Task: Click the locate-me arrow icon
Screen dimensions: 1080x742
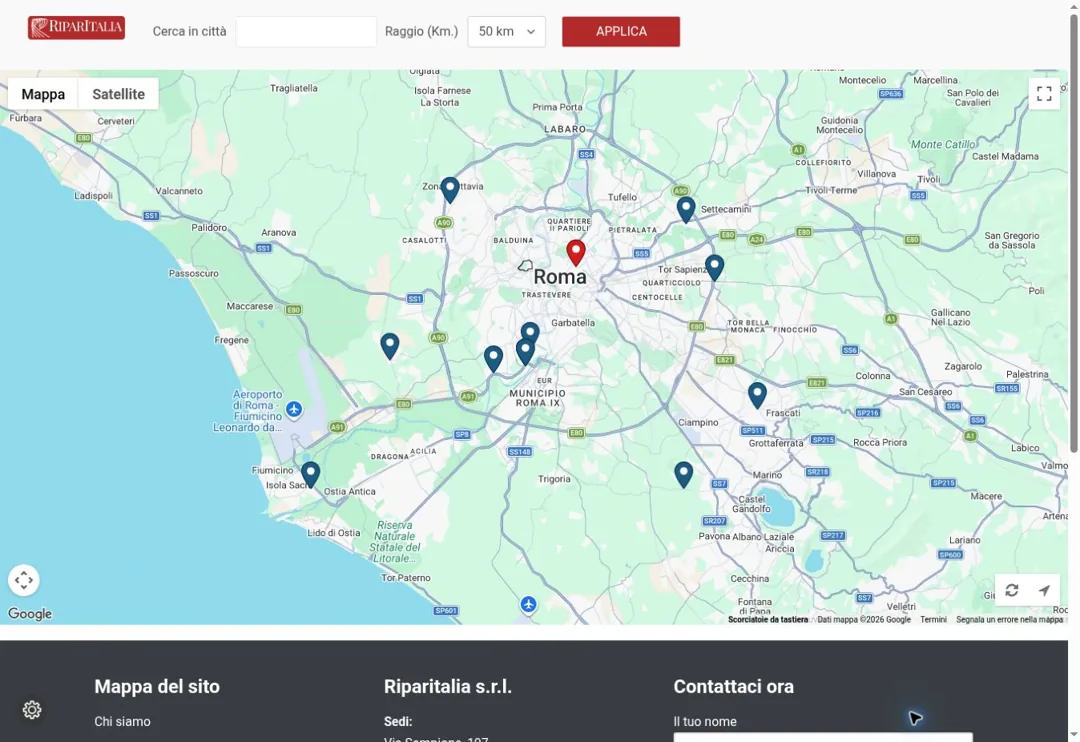Action: pyautogui.click(x=1044, y=590)
